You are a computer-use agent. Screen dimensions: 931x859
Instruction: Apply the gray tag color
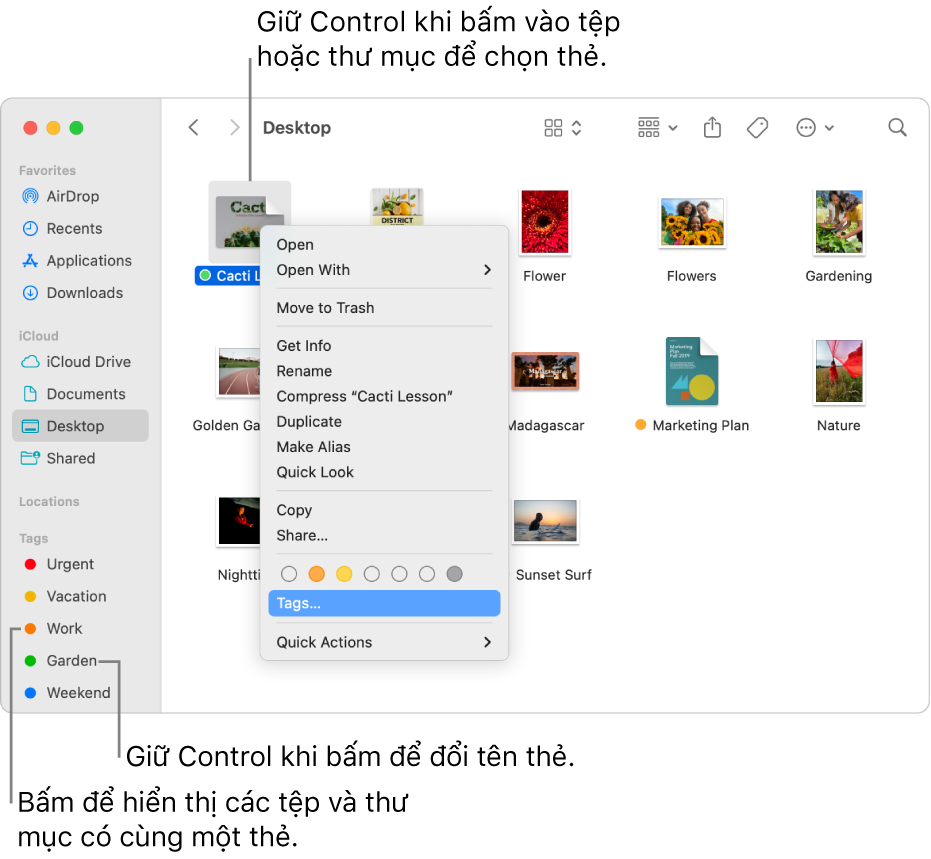coord(454,574)
